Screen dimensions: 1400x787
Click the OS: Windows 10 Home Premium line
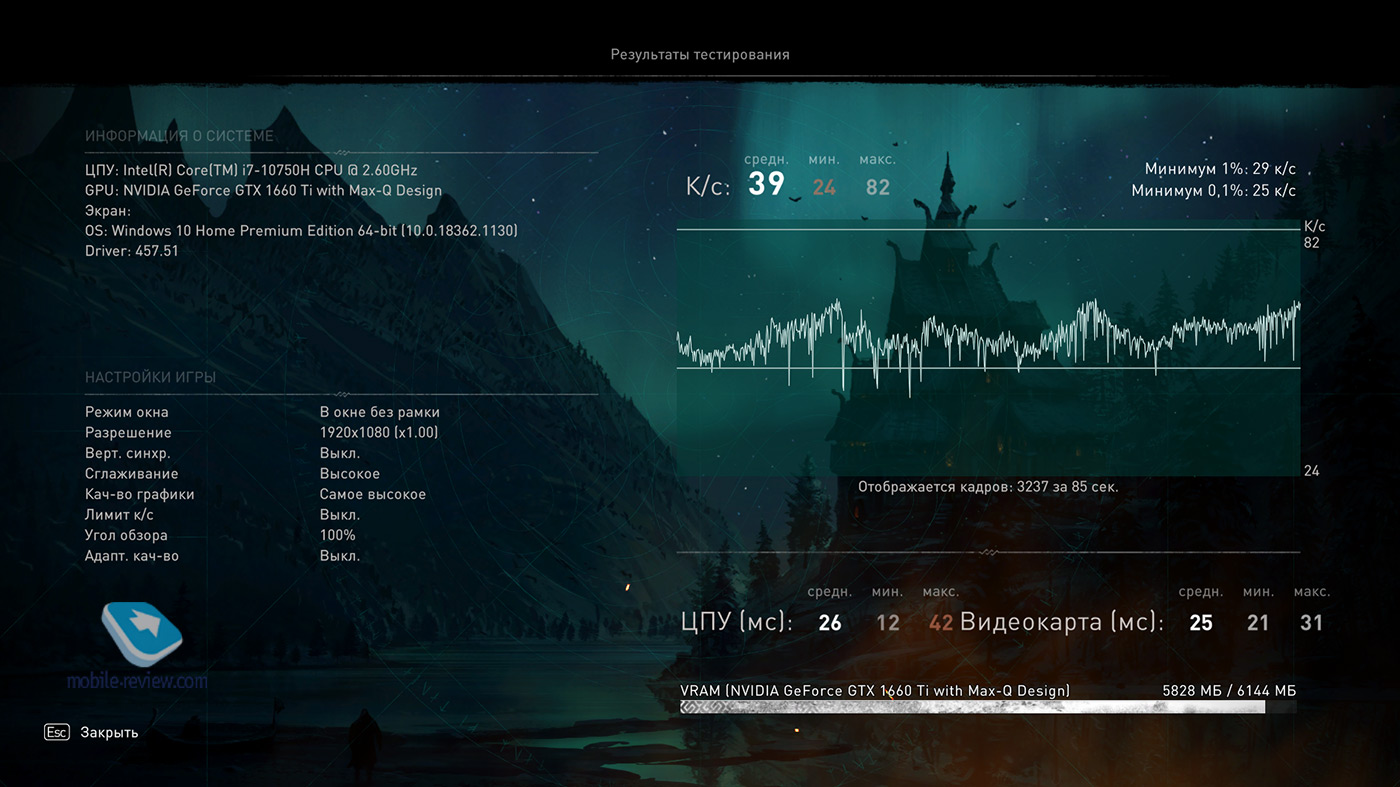(301, 231)
